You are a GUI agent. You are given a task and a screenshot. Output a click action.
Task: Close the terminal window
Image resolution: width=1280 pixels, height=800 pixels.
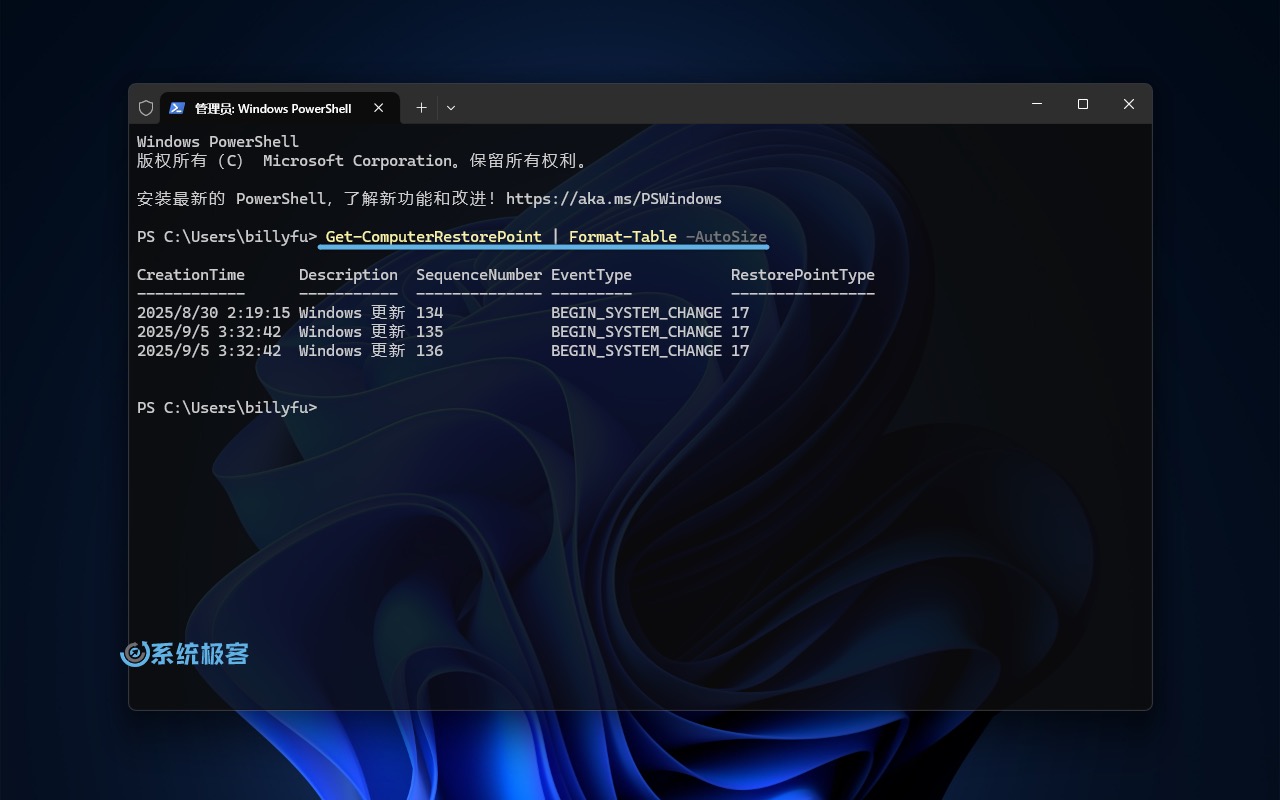click(1129, 104)
